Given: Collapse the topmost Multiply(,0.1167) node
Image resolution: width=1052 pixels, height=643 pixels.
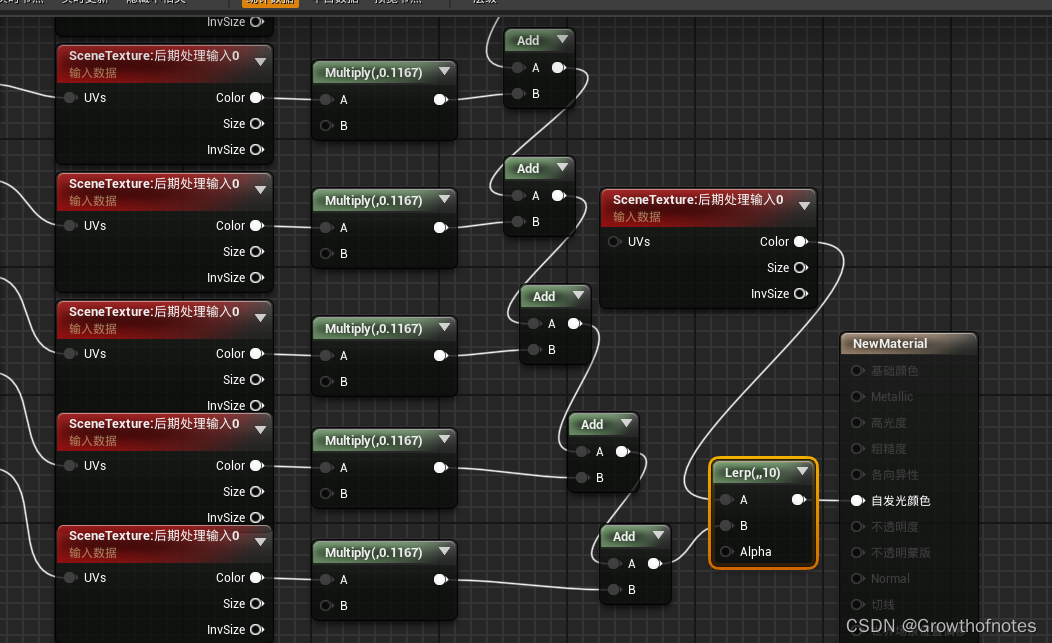Looking at the screenshot, I should [x=444, y=70].
